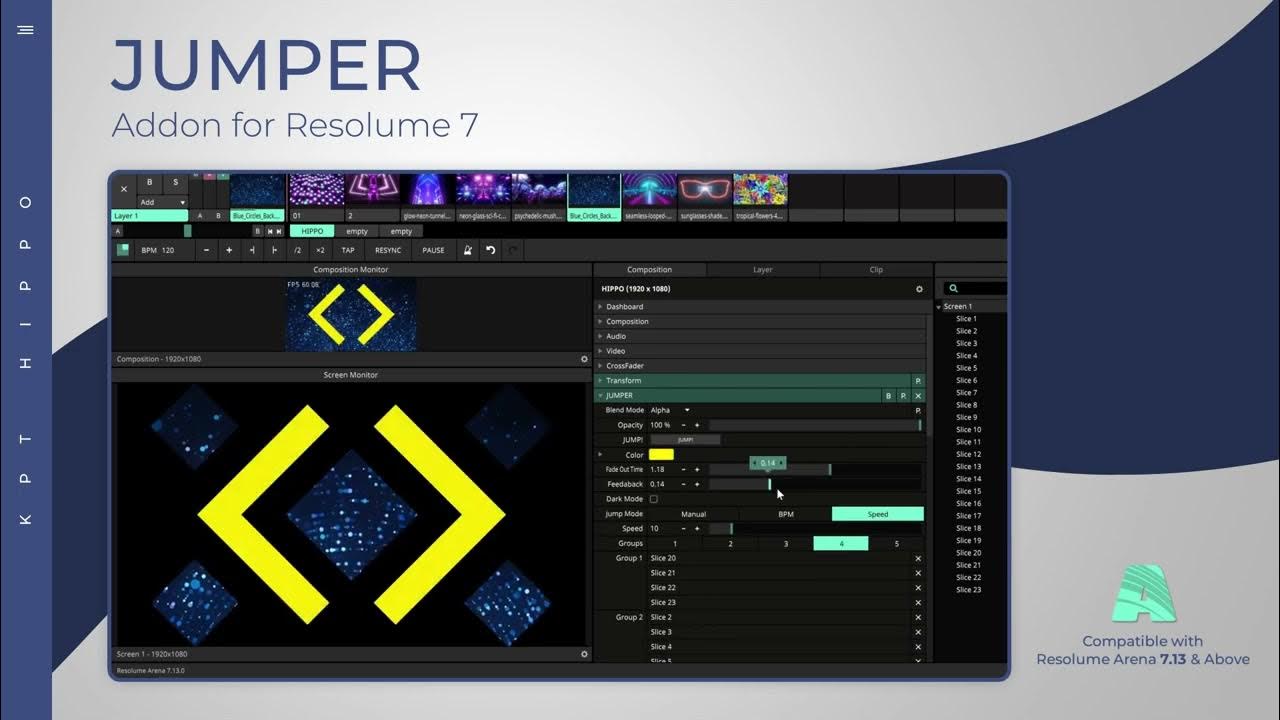Toggle JUMPER effect bypass B
Viewport: 1280px width, 720px height.
(x=889, y=396)
